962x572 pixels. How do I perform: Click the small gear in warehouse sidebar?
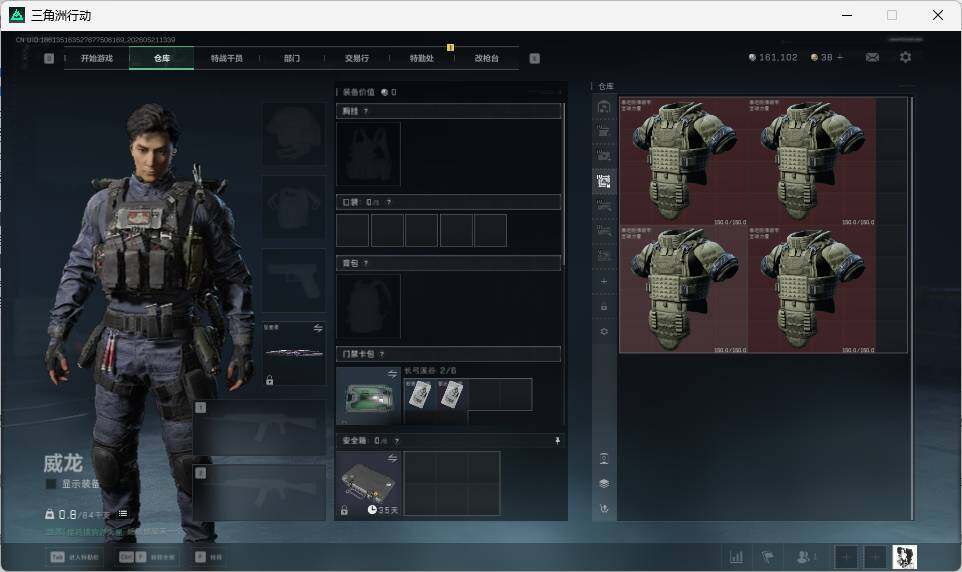pyautogui.click(x=604, y=331)
